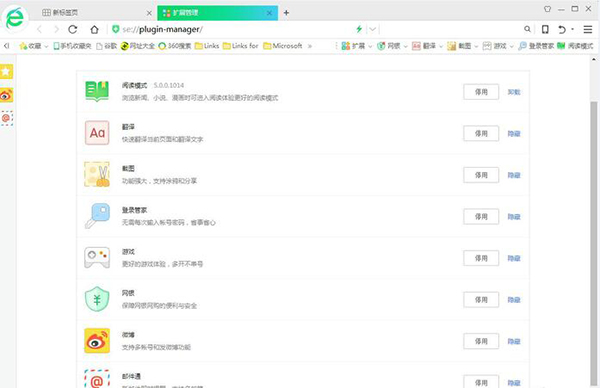The width and height of the screenshot is (600, 388).
Task: Click the sidebar mail @ icon
Action: click(x=7, y=118)
